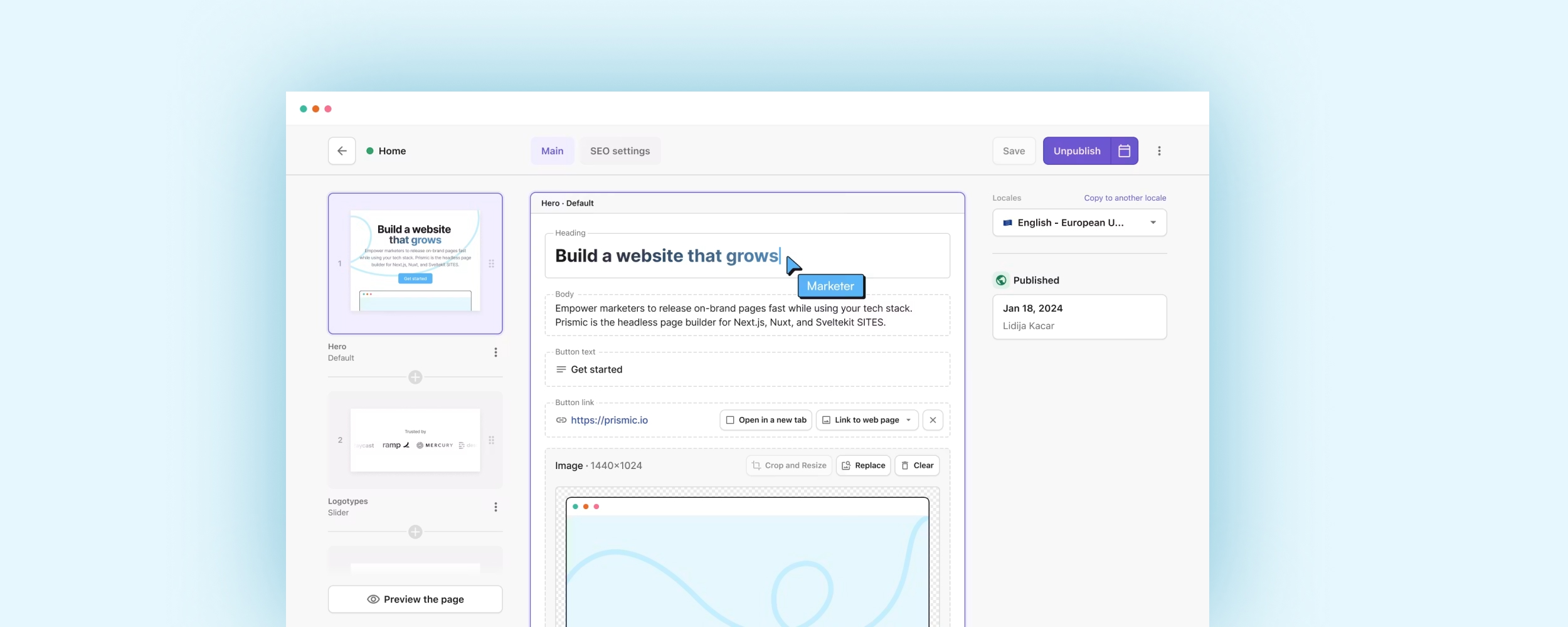Click the Heading input field
1568x627 pixels.
[748, 256]
